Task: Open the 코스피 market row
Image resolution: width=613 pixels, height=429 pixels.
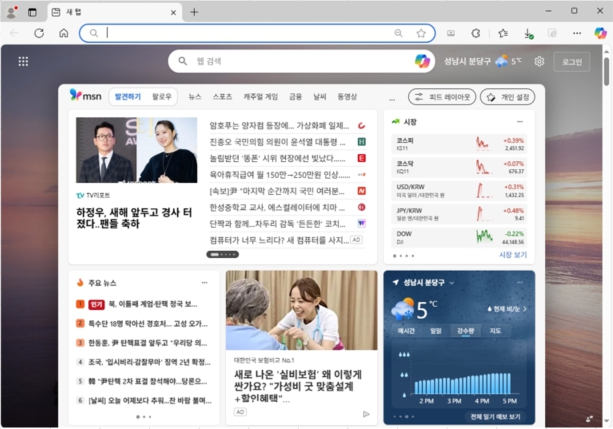Action: coord(459,144)
